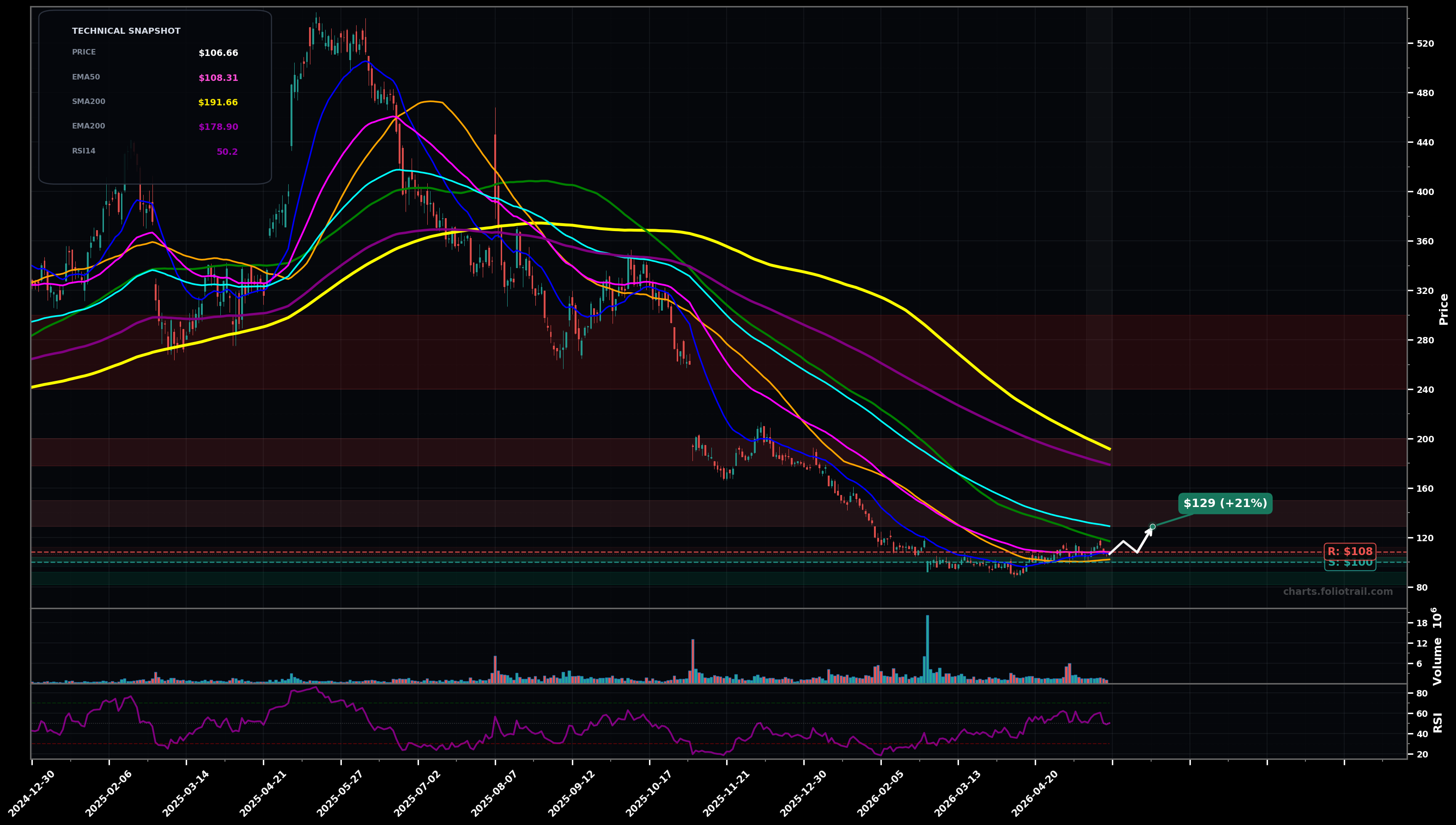
Task: Click the 2026-02-05 date label
Action: tap(880, 793)
